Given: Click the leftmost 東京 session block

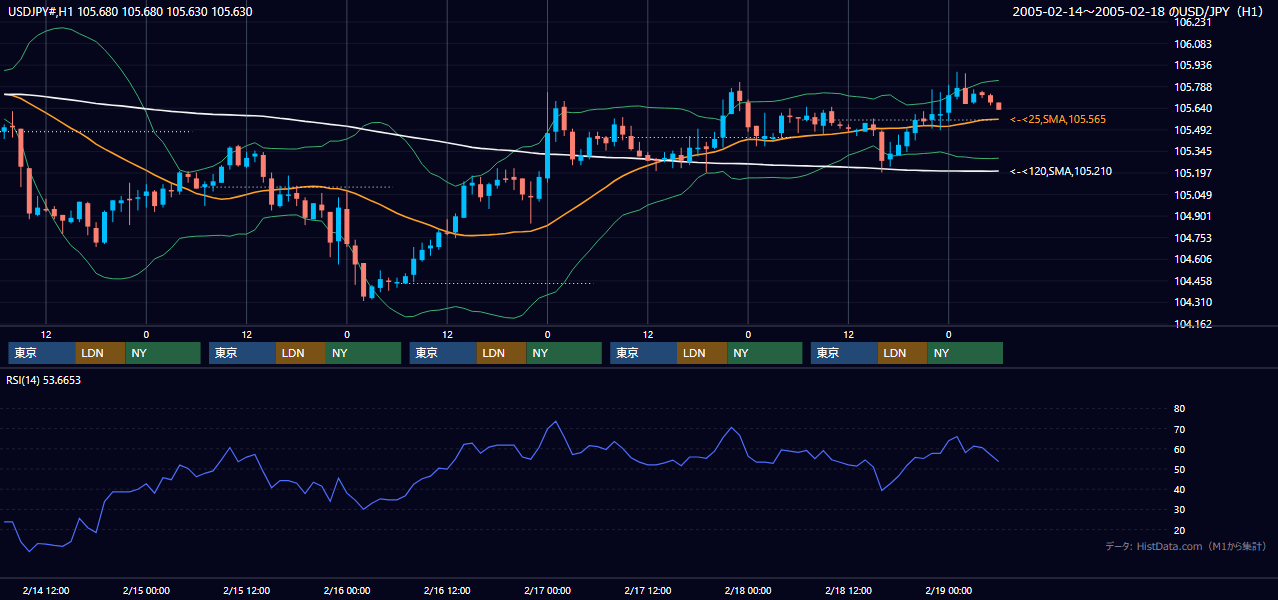Looking at the screenshot, I should [x=42, y=353].
